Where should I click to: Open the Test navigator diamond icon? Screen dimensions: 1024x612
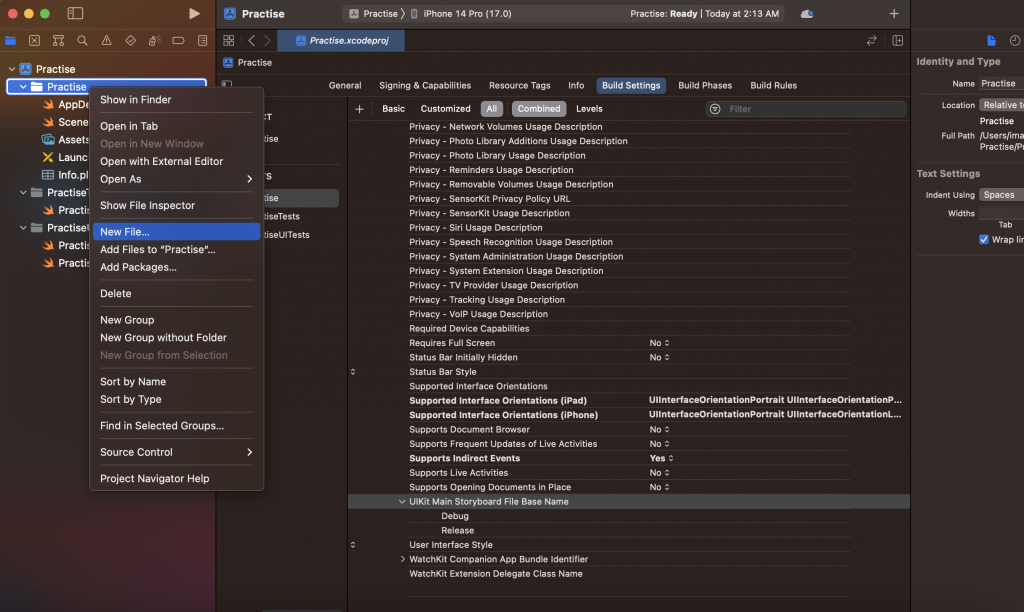[130, 40]
